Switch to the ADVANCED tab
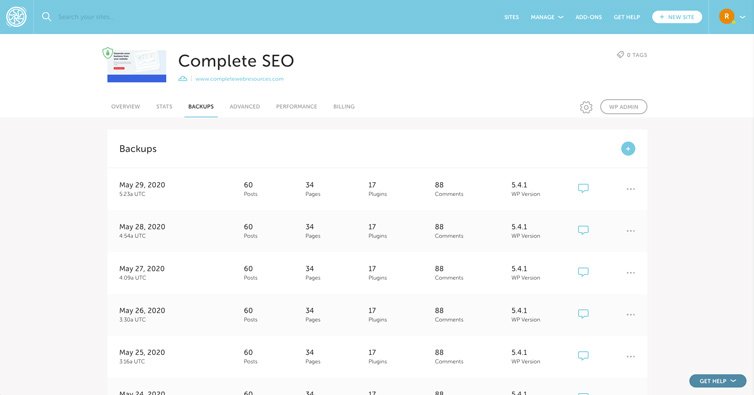Image resolution: width=754 pixels, height=395 pixels. pos(245,106)
